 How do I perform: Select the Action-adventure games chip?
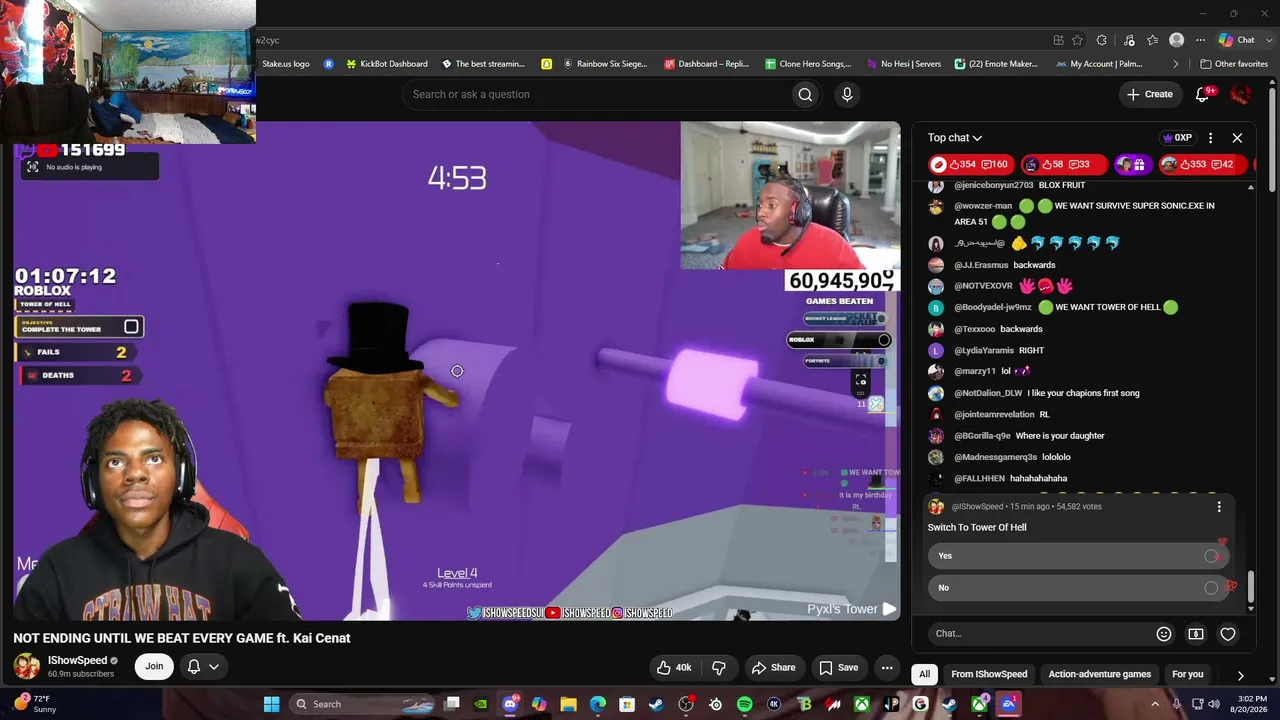click(1099, 675)
